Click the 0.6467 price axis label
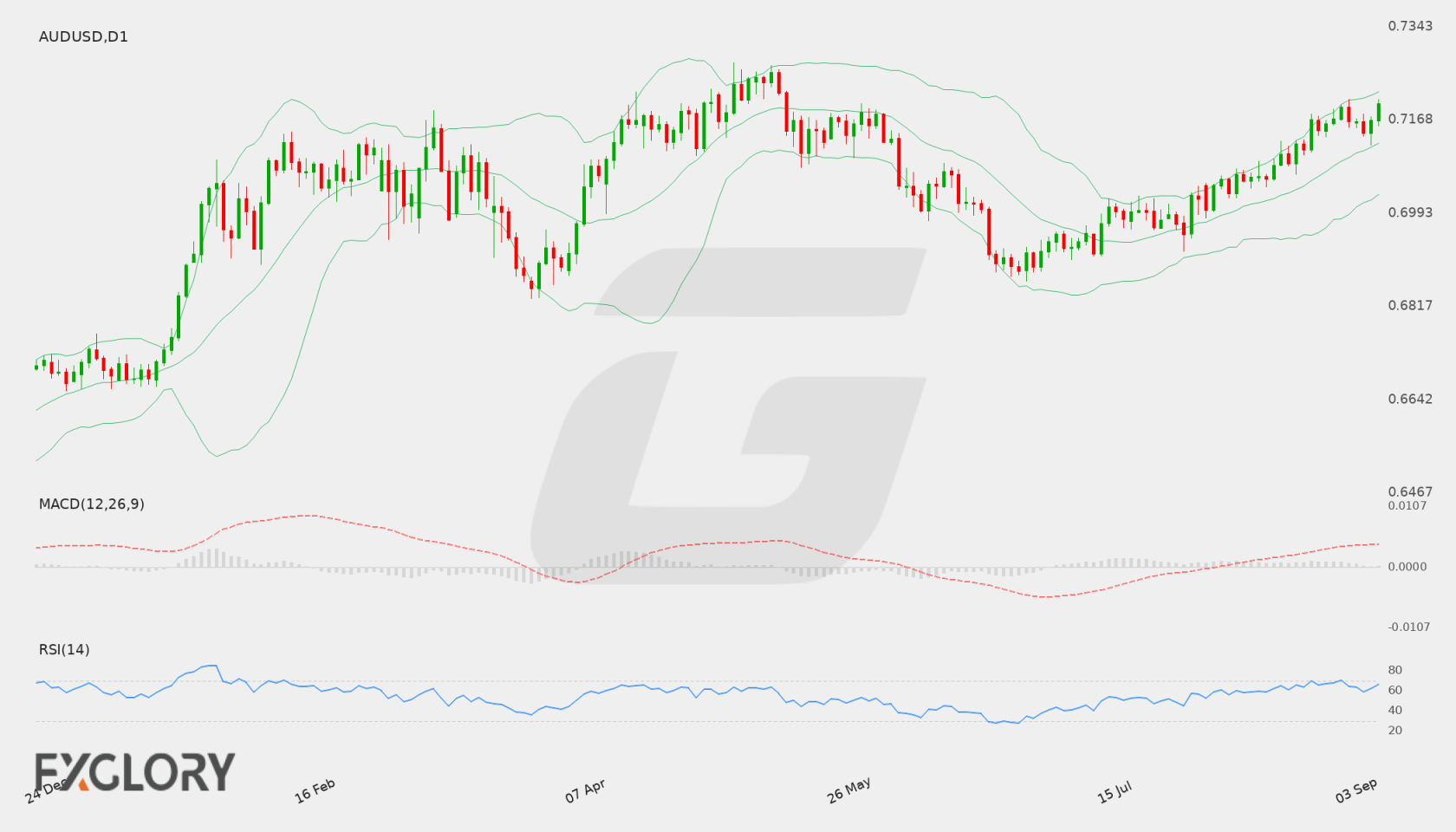 coord(1410,491)
